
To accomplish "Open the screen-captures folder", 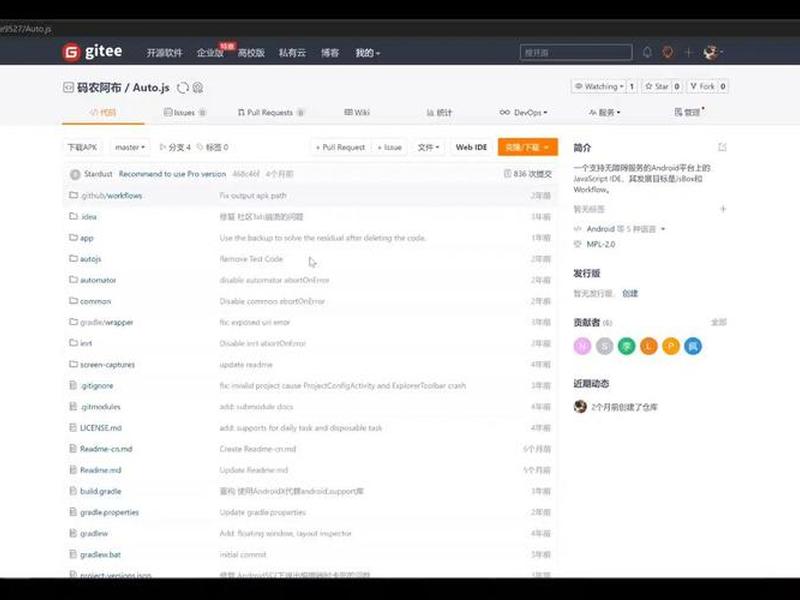I will click(107, 364).
